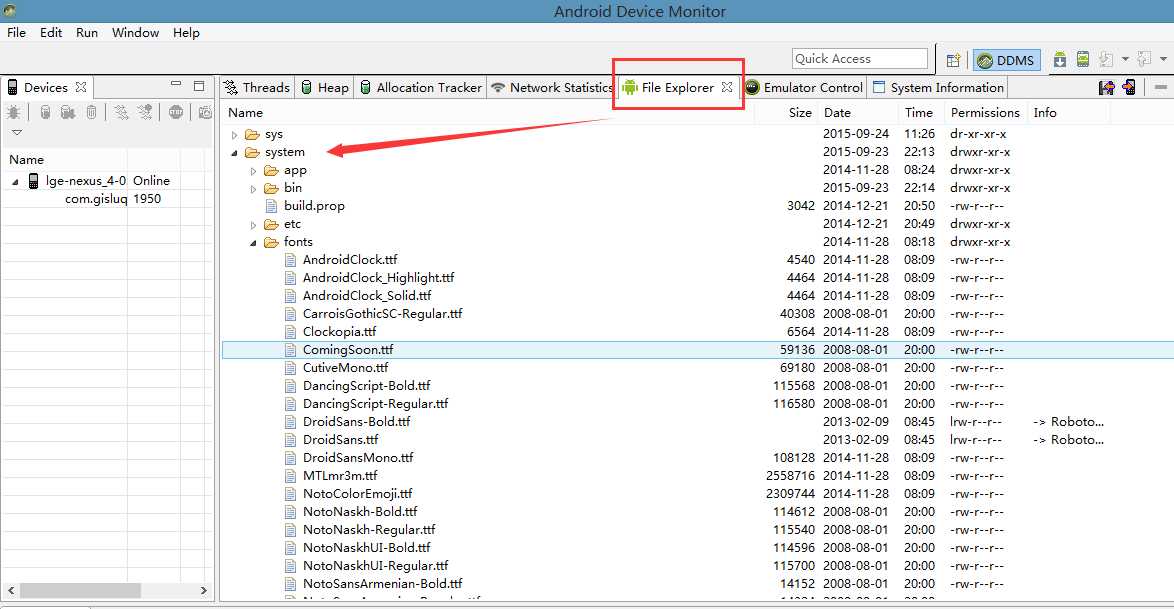Click the Permissions column header
The image size is (1174, 609).
click(985, 112)
